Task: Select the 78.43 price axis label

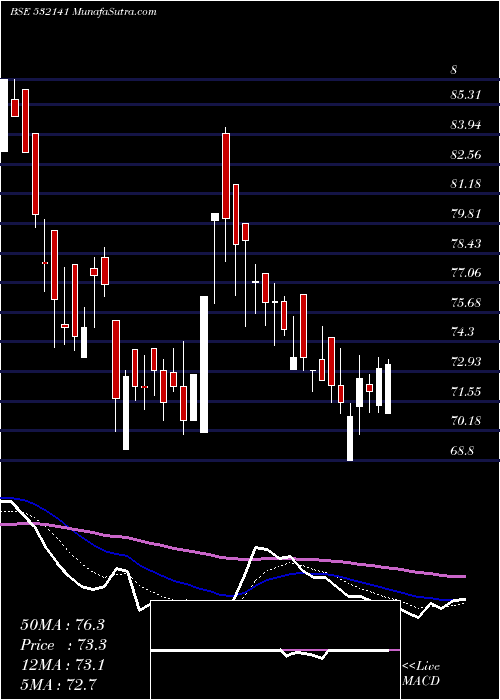Action: 467,243
